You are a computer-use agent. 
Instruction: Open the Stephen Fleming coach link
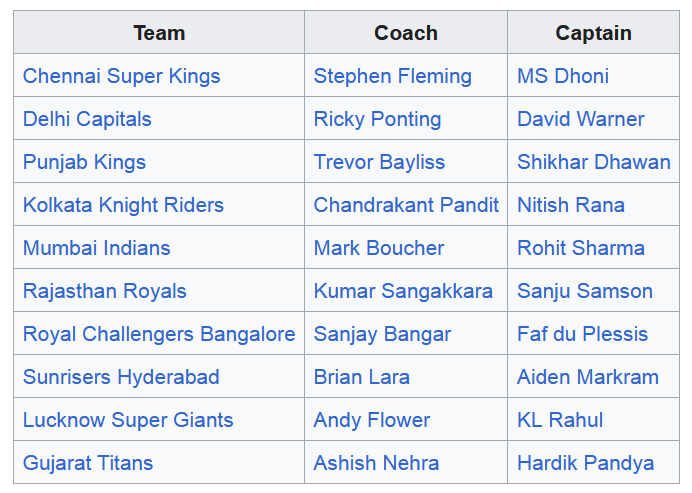tap(392, 76)
